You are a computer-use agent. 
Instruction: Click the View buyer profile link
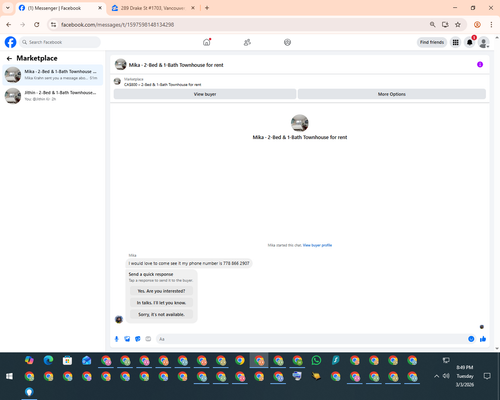coord(317,245)
